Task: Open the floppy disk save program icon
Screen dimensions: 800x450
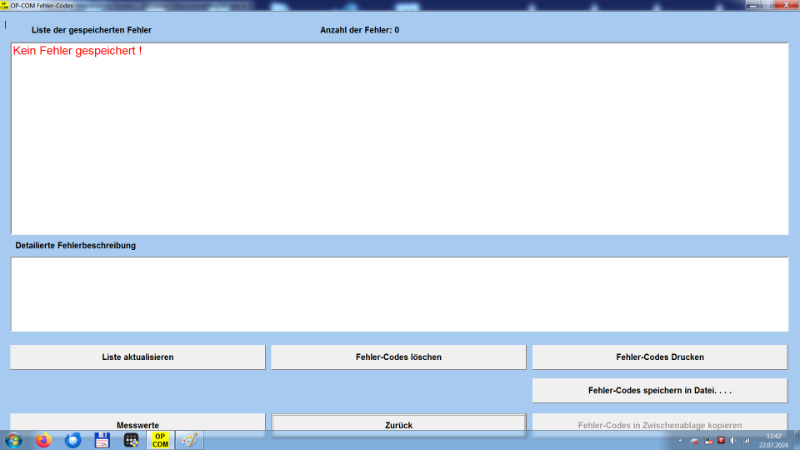Action: click(x=102, y=440)
